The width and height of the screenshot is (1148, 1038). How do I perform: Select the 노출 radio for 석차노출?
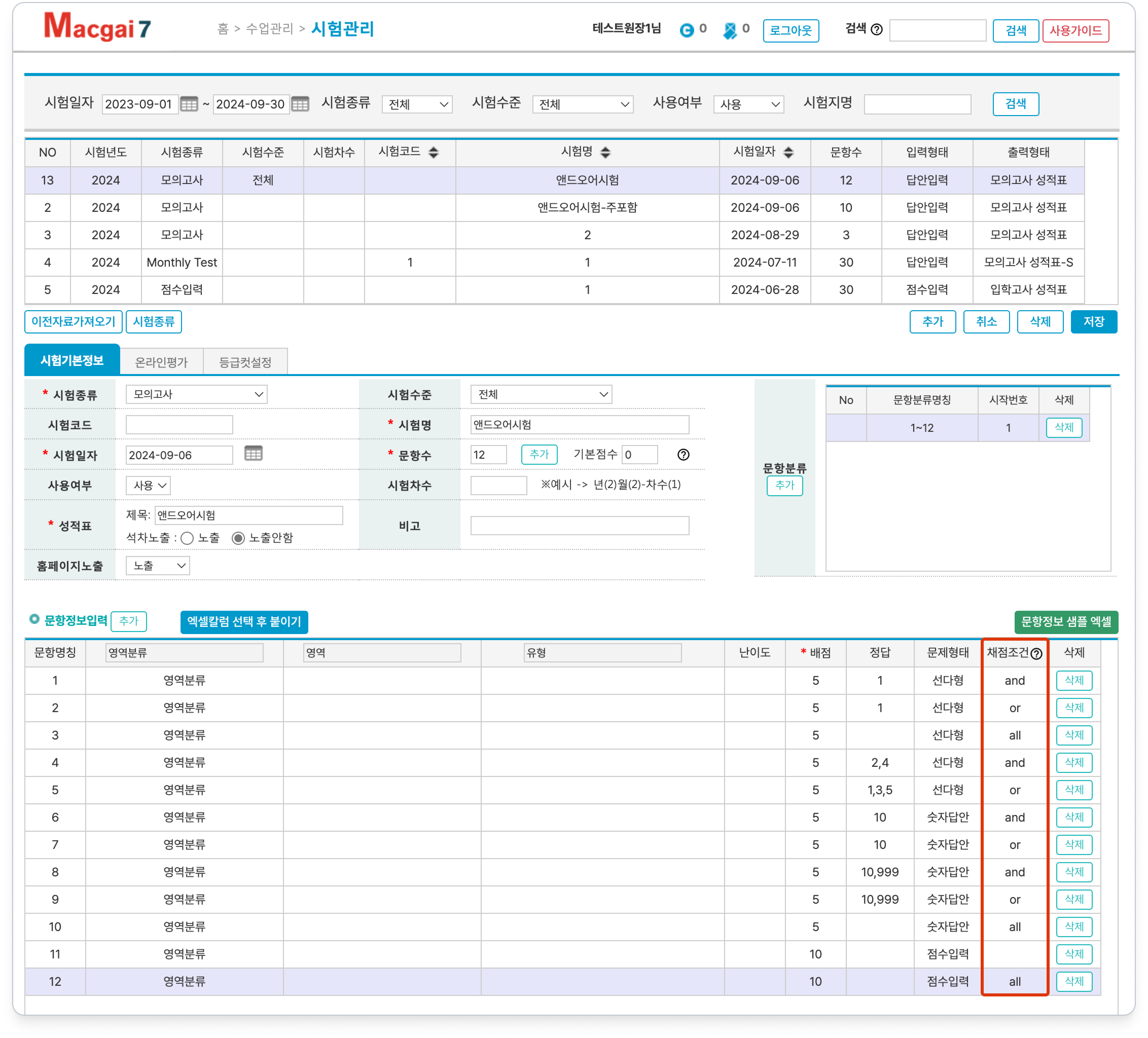(187, 538)
